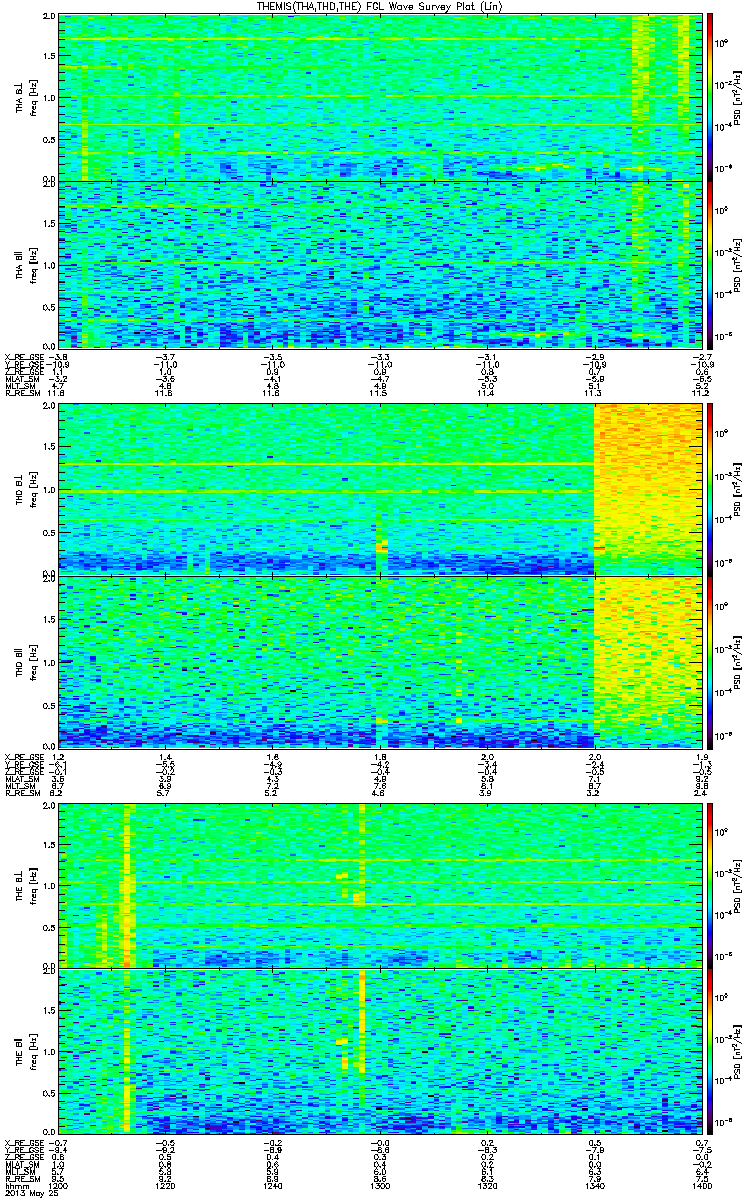Click the "THE bL freq [Hz]" axis label
This screenshot has height=1200, width=750.
coord(26,885)
